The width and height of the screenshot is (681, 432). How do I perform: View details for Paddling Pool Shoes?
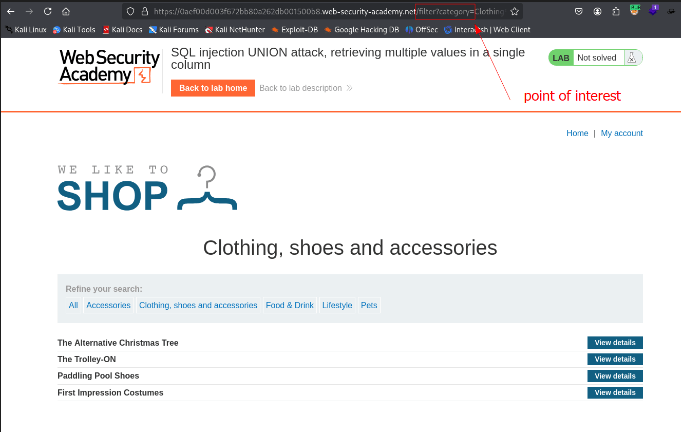click(614, 376)
